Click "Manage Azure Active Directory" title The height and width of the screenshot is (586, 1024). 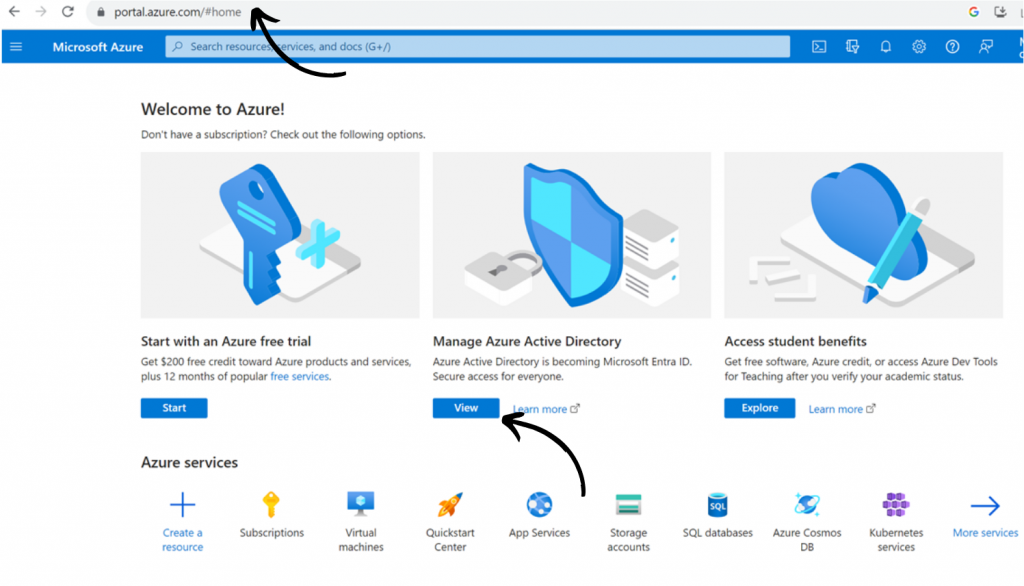coord(527,341)
